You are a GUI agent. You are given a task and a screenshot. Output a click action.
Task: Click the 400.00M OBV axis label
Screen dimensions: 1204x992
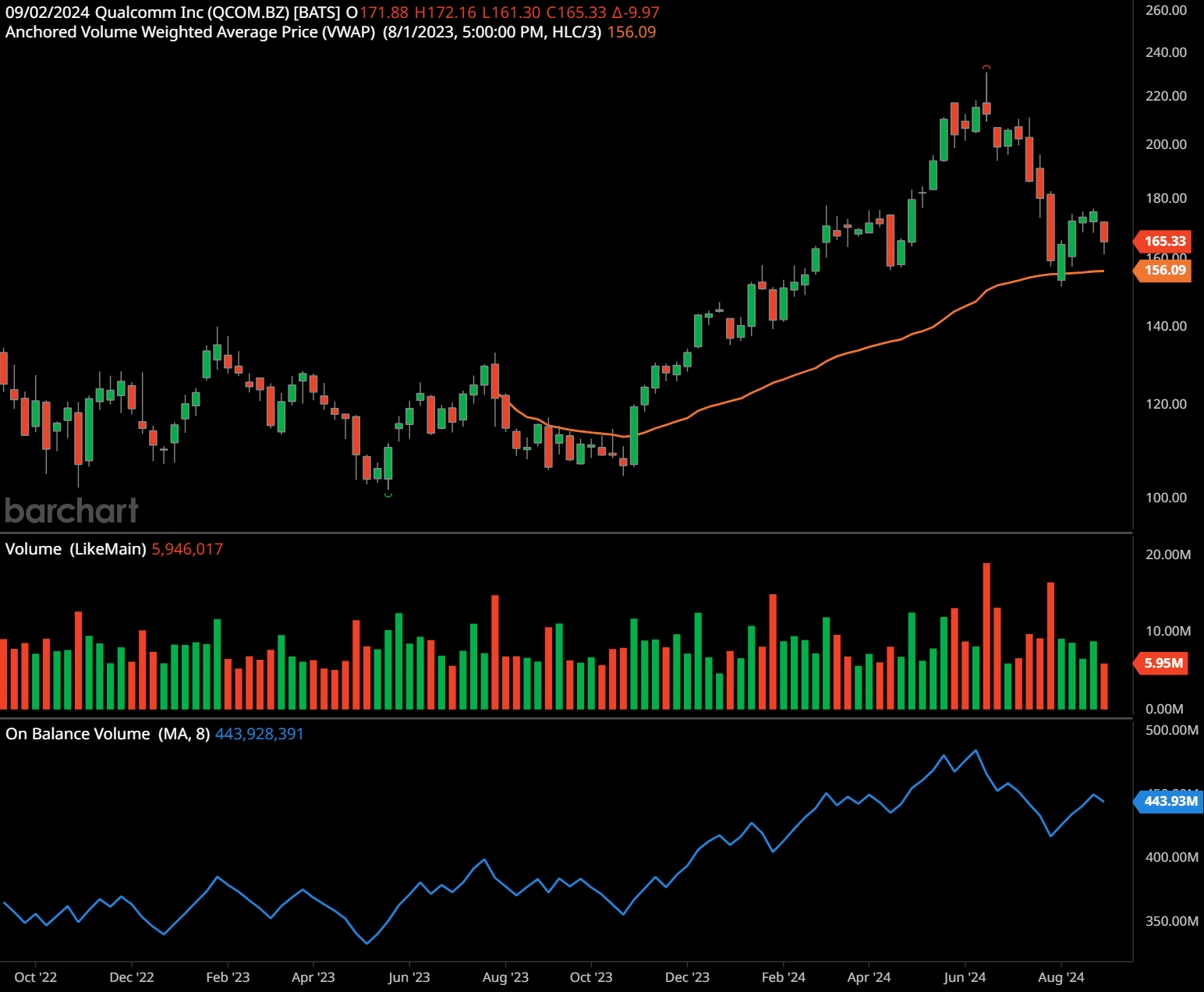(x=1172, y=857)
